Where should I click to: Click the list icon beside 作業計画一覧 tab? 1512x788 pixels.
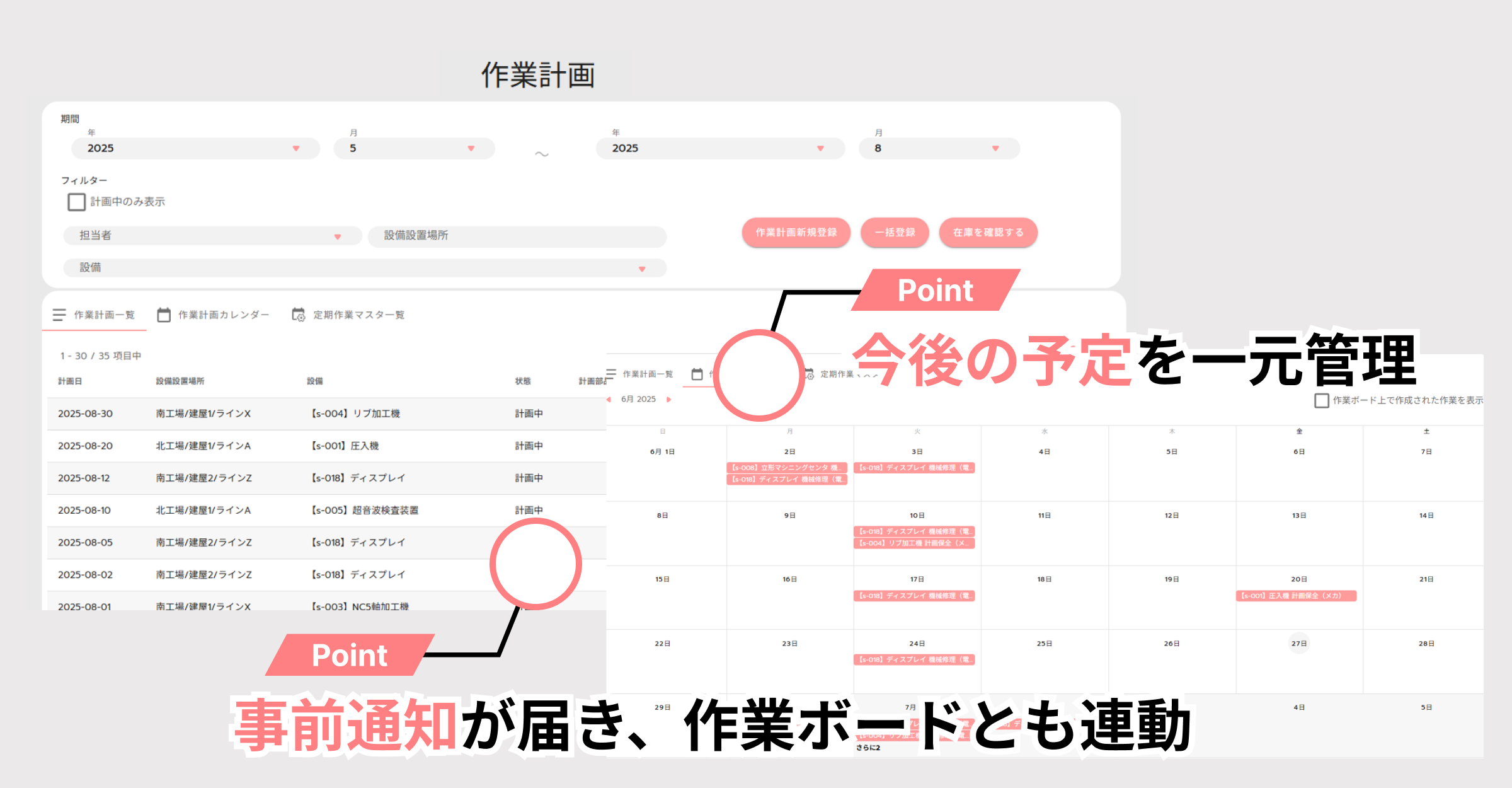click(x=59, y=315)
